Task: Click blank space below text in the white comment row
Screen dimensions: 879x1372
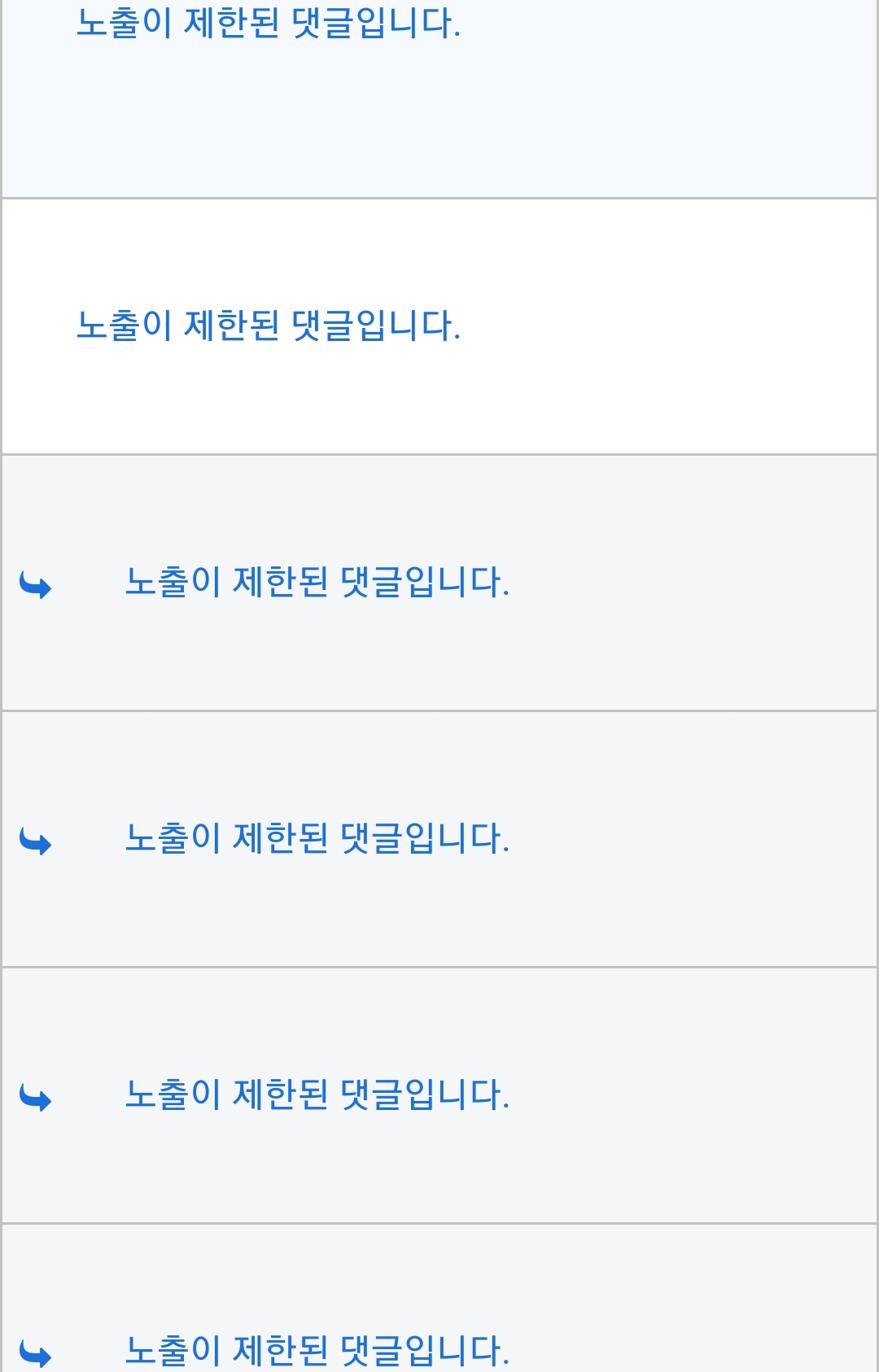Action: (439, 403)
